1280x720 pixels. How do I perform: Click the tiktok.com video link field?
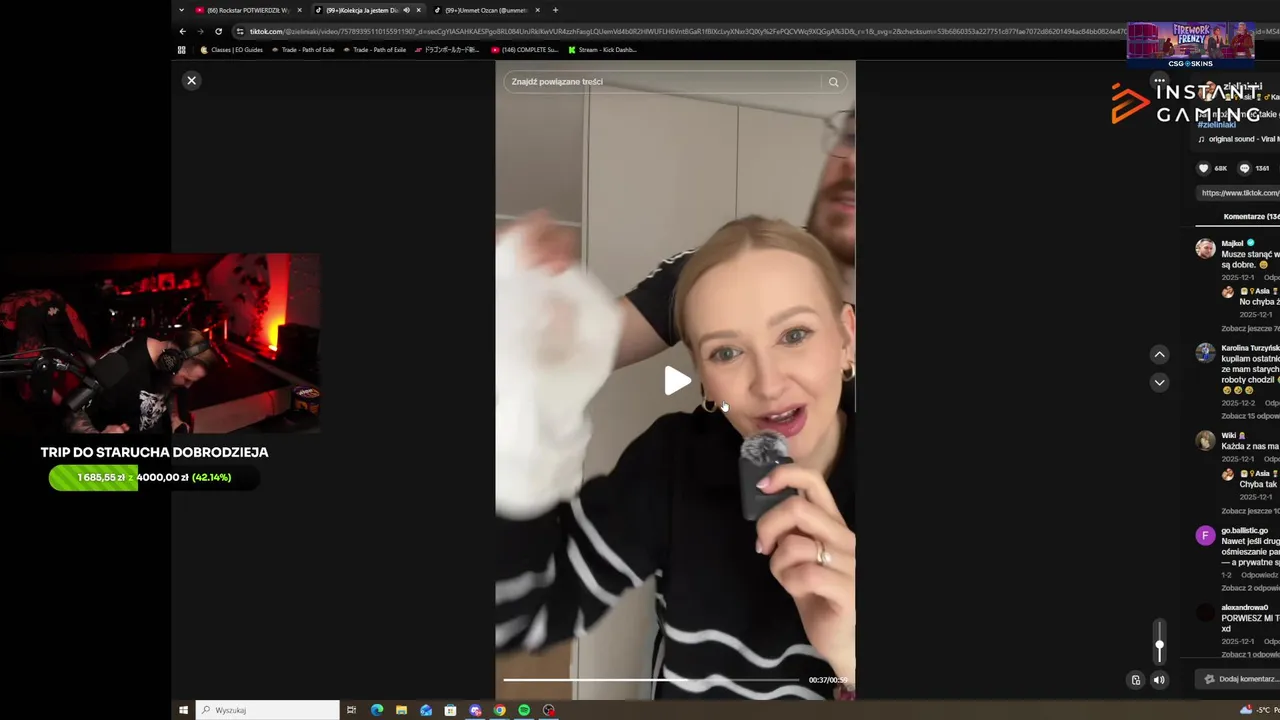pyautogui.click(x=1239, y=193)
